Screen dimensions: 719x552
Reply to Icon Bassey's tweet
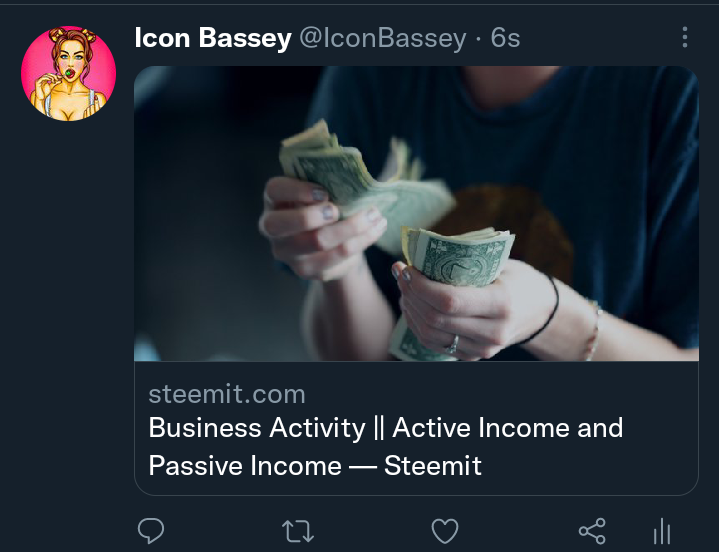click(x=151, y=530)
